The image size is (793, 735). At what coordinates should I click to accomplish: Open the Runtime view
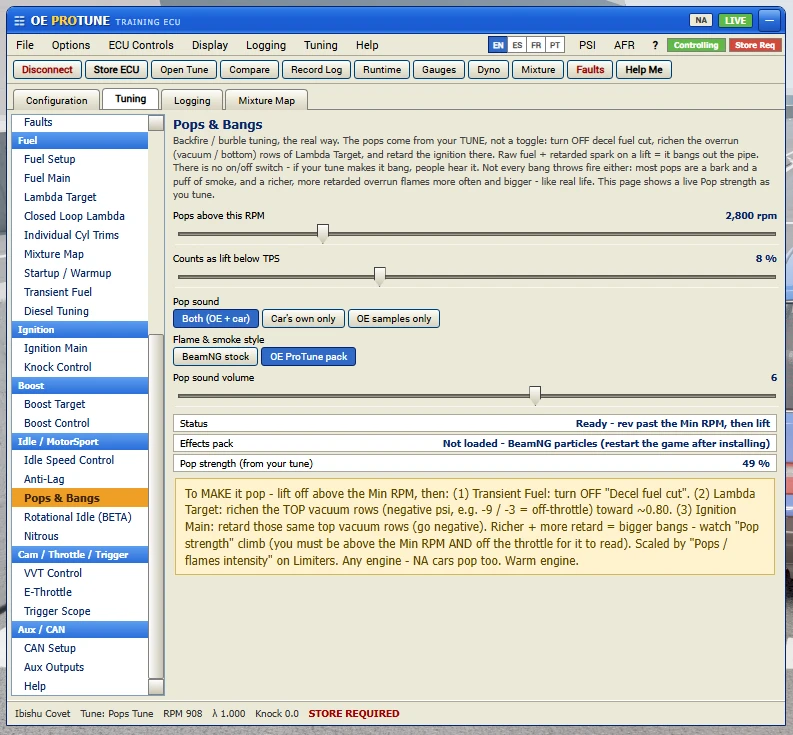382,69
